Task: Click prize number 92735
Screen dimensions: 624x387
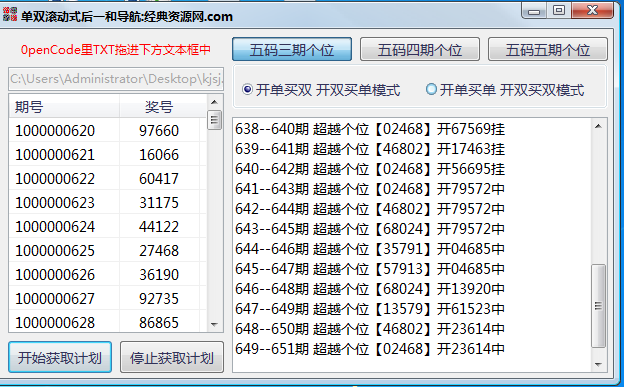Action: 159,299
